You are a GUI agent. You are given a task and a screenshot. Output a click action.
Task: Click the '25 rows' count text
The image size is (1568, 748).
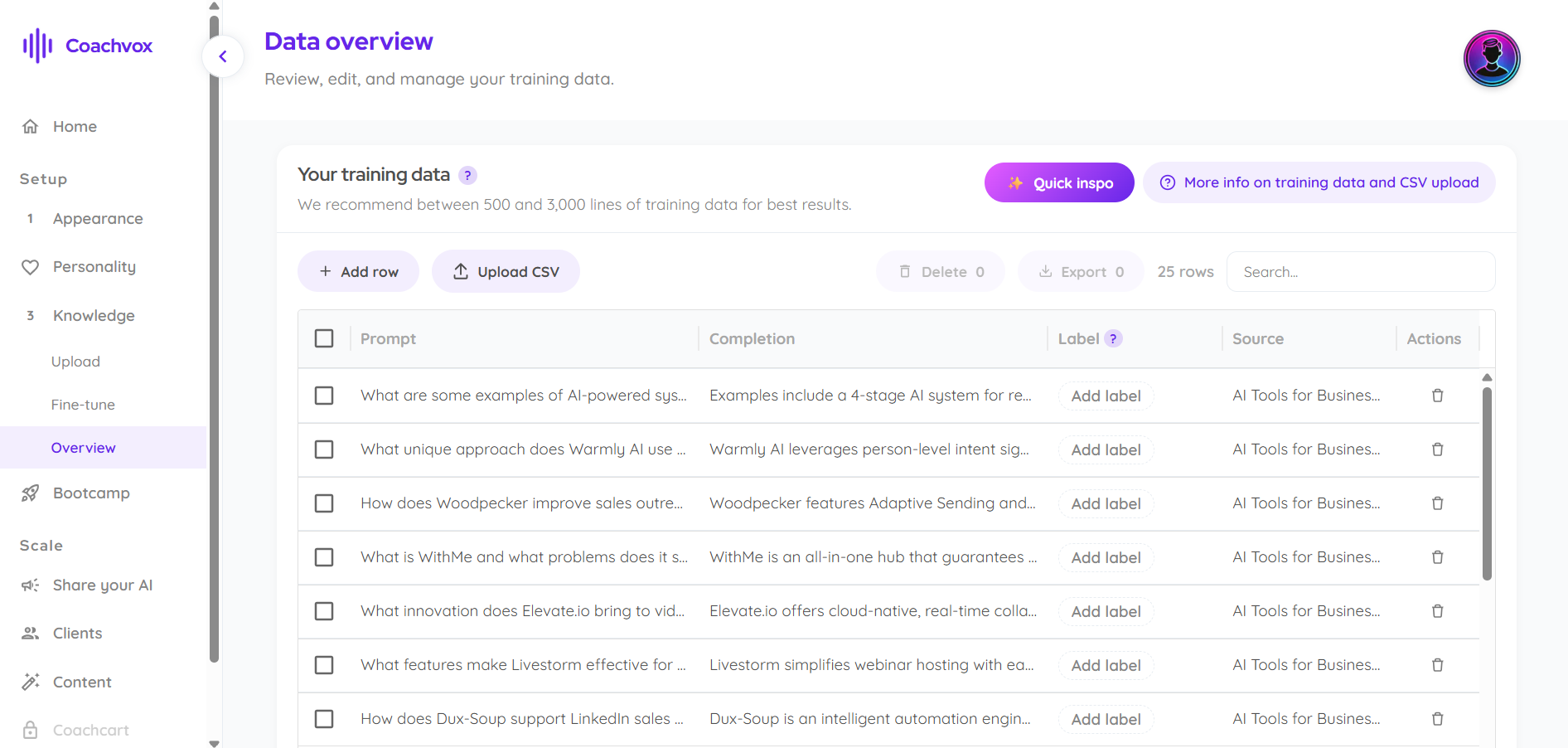pyautogui.click(x=1185, y=271)
